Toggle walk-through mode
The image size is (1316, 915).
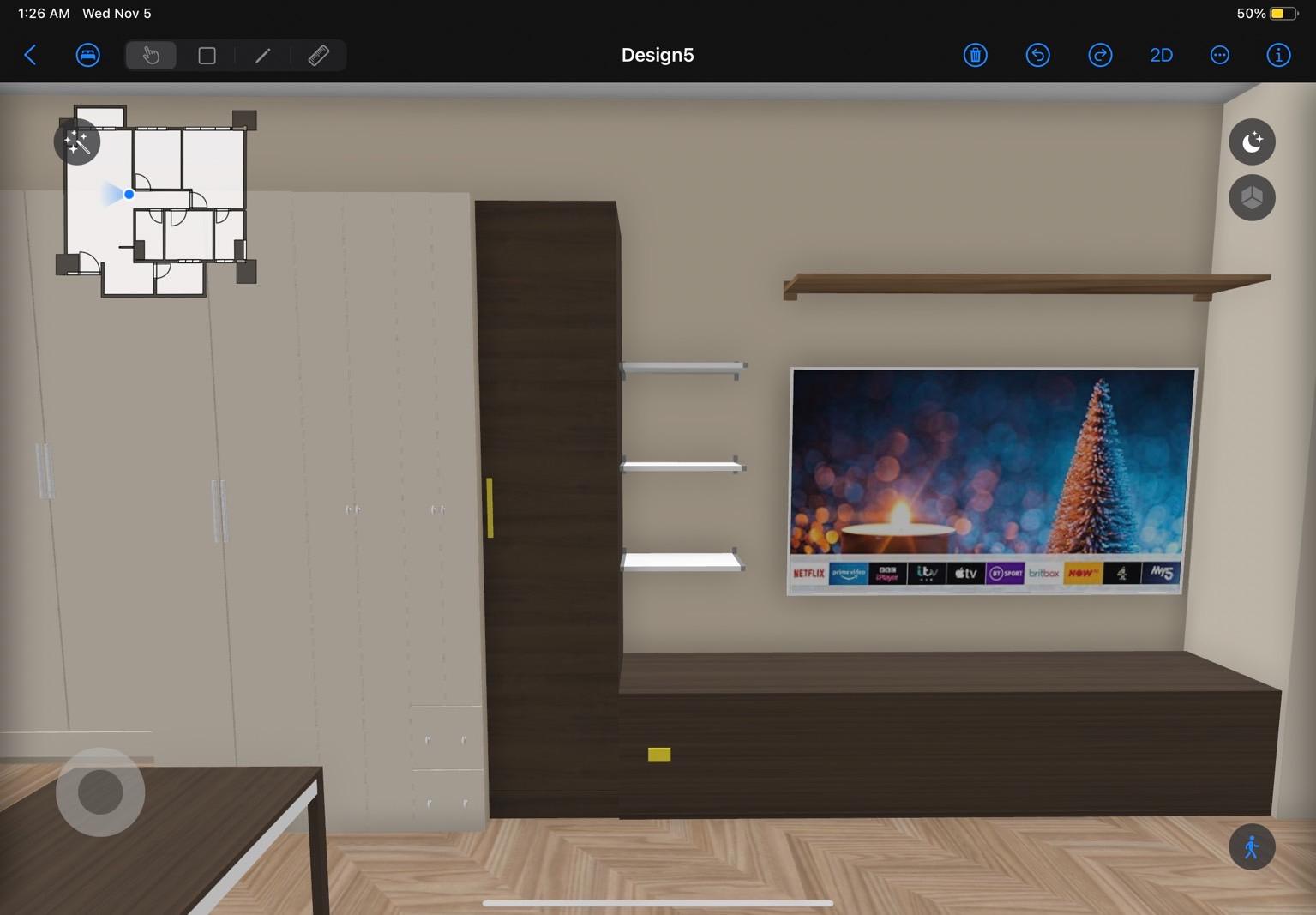coord(1252,847)
